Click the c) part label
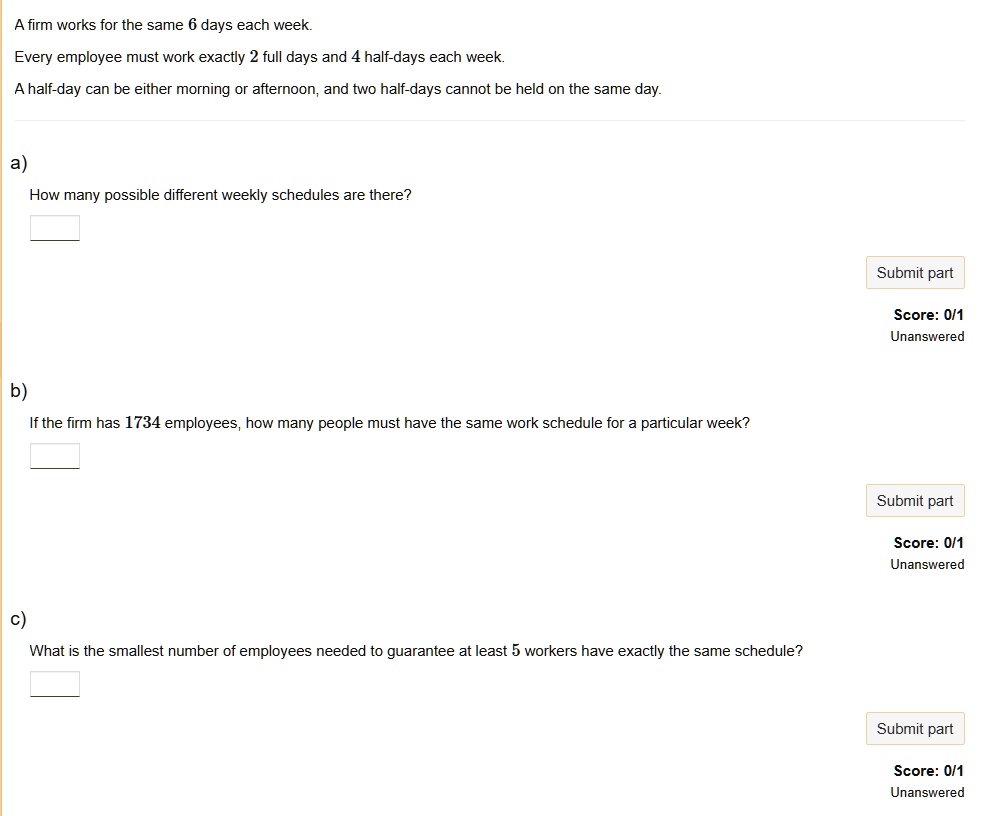The height and width of the screenshot is (816, 981). 19,619
